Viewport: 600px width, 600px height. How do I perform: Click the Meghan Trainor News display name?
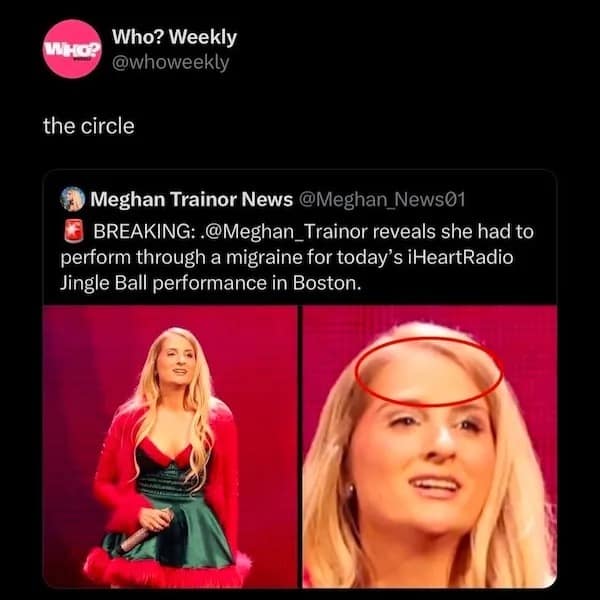tap(192, 199)
